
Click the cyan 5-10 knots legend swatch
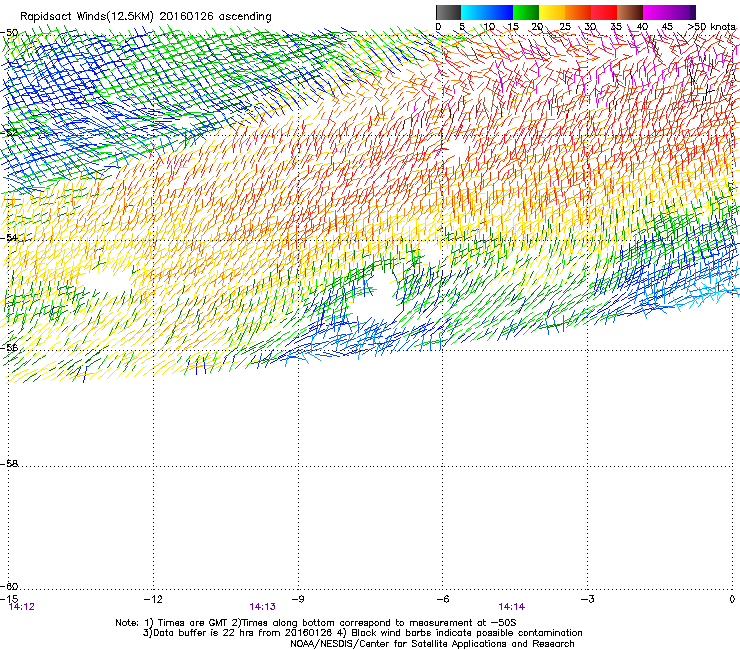(474, 12)
